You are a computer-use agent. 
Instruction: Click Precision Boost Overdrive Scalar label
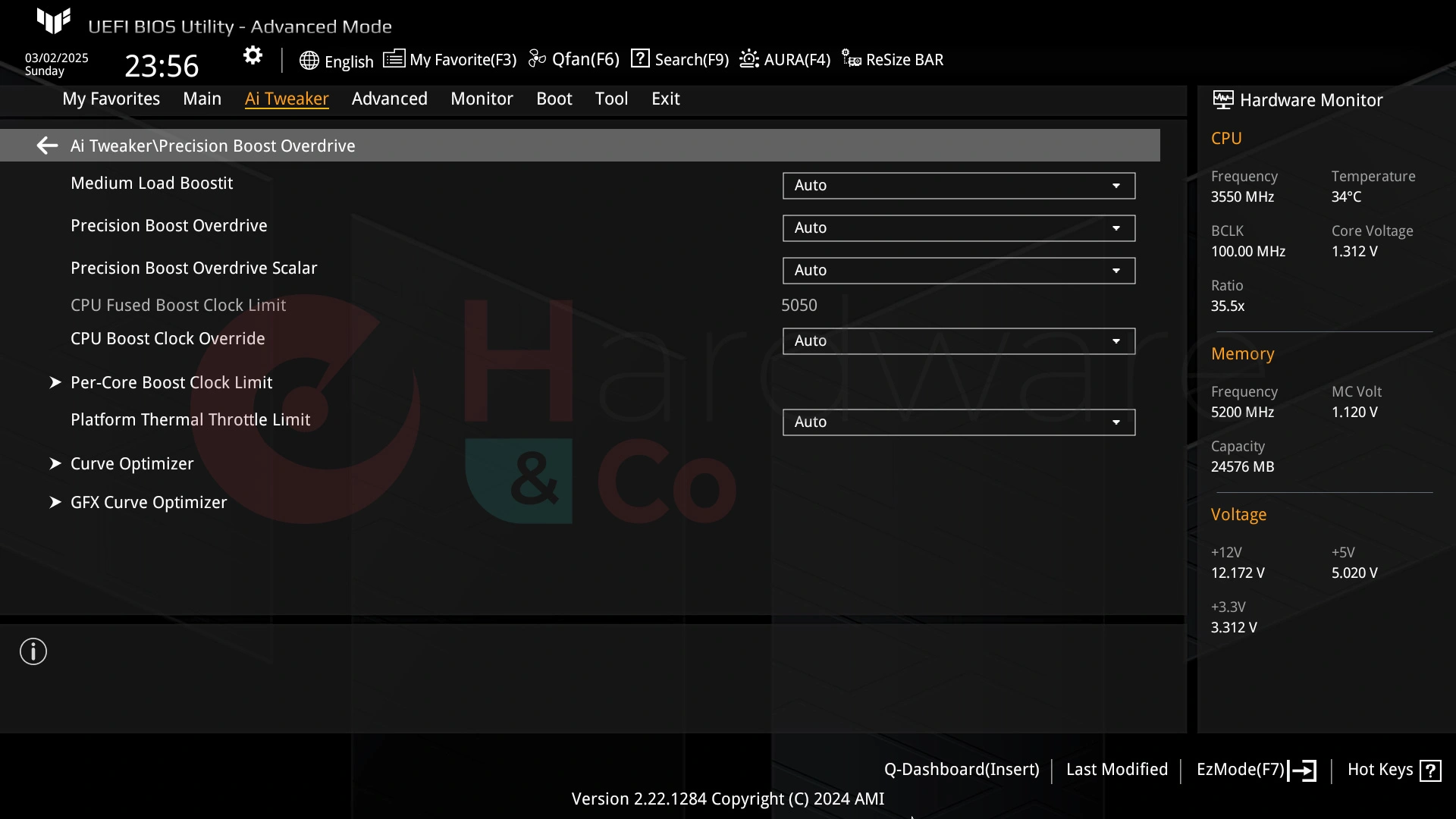click(194, 268)
